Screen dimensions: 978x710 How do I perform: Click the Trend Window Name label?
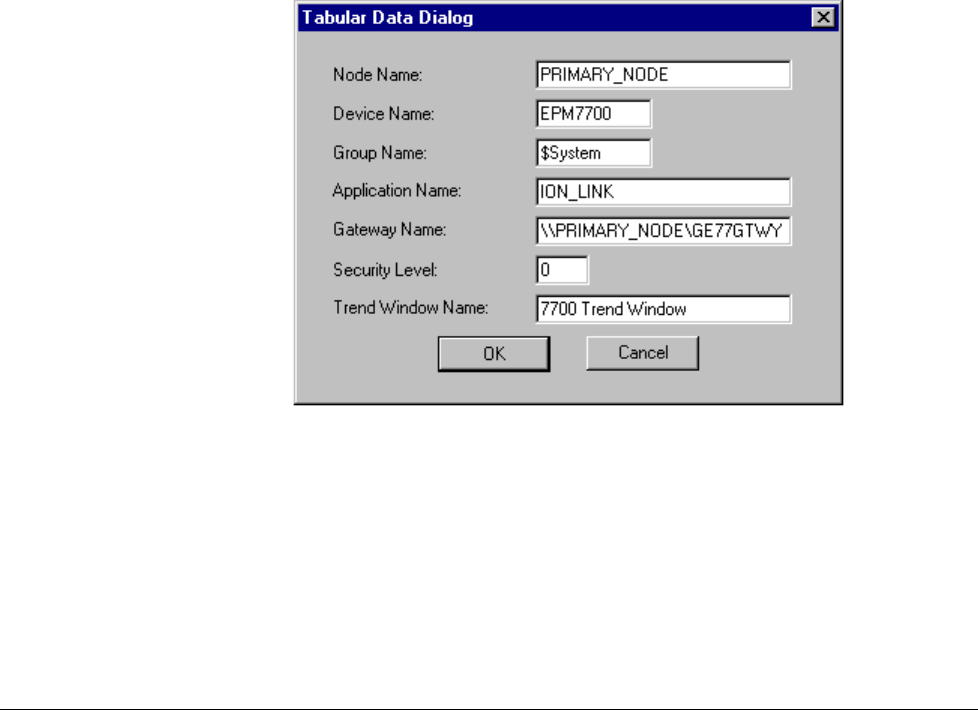[410, 308]
